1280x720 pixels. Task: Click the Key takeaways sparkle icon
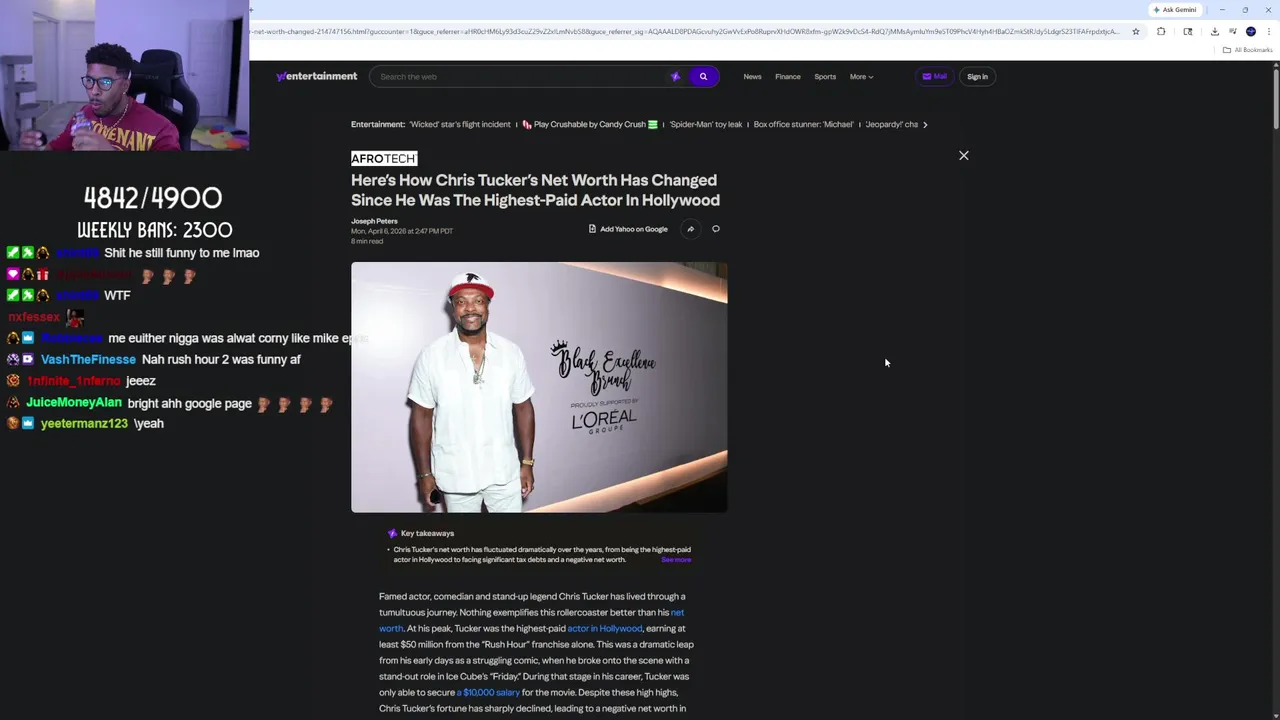[x=392, y=533]
